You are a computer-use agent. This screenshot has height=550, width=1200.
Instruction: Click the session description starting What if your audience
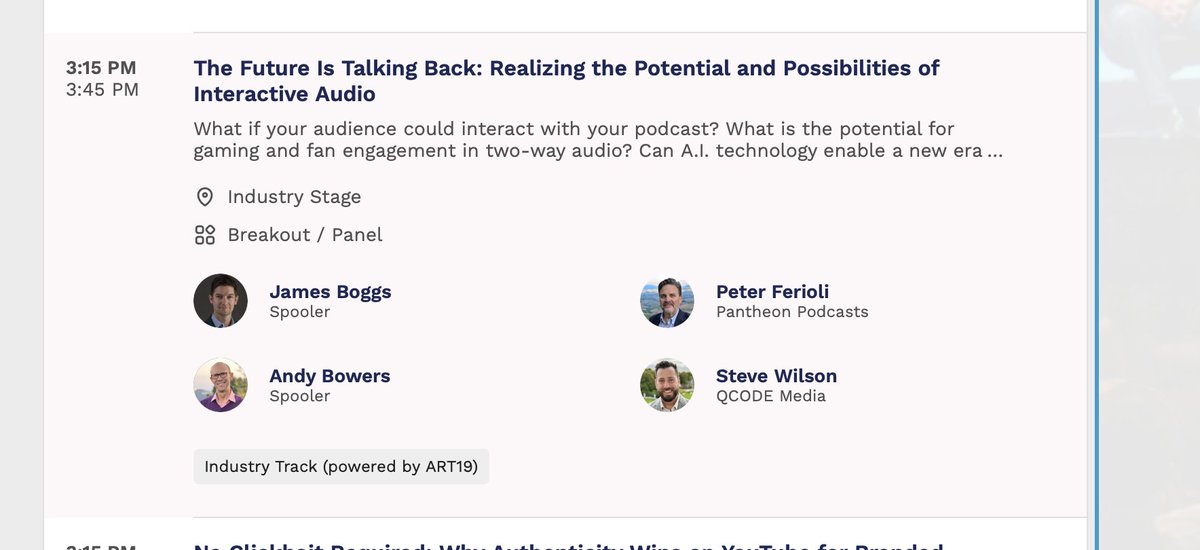598,140
